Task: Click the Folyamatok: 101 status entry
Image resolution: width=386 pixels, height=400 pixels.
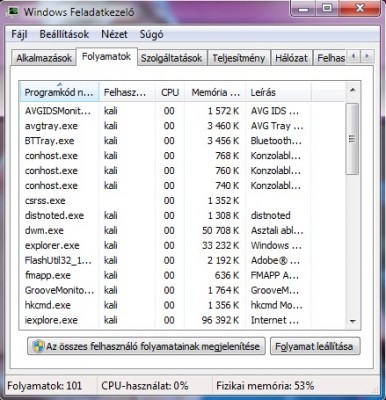Action: [45, 386]
